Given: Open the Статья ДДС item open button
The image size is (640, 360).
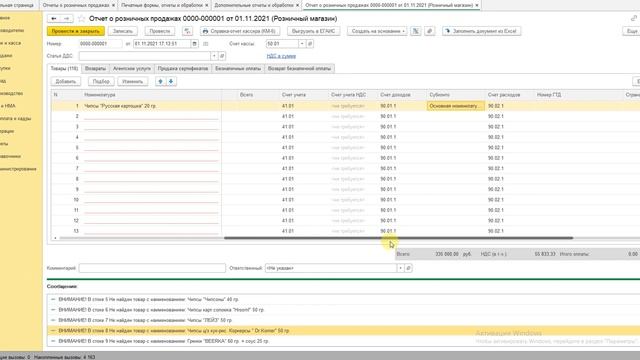Looking at the screenshot, I should click(x=222, y=56).
